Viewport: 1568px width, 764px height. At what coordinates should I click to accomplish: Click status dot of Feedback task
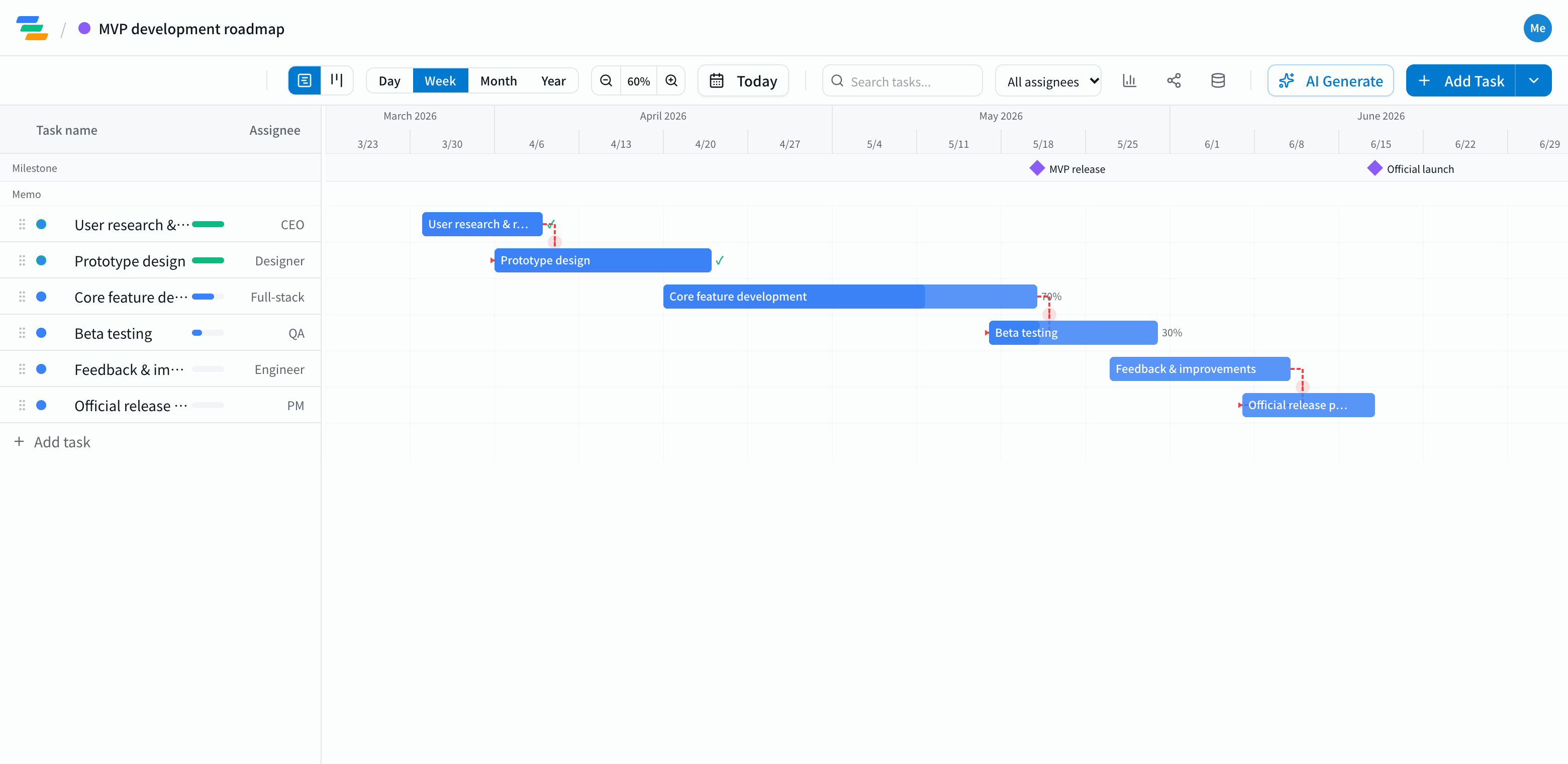coord(41,369)
